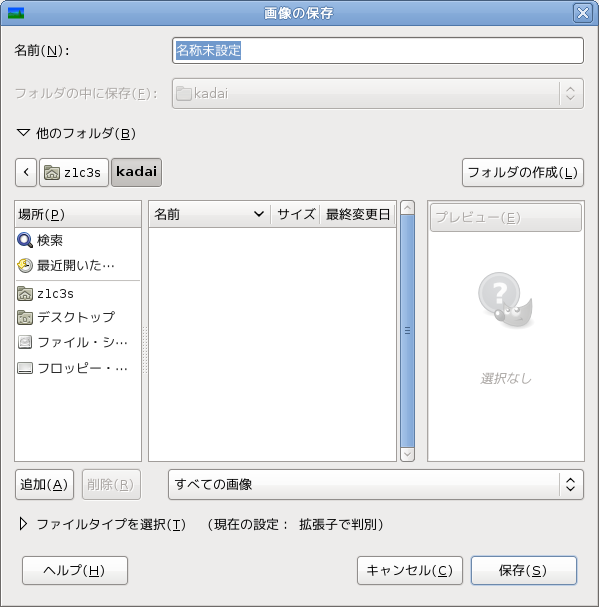Select the recently opened clock icon
This screenshot has height=607, width=599.
25,266
